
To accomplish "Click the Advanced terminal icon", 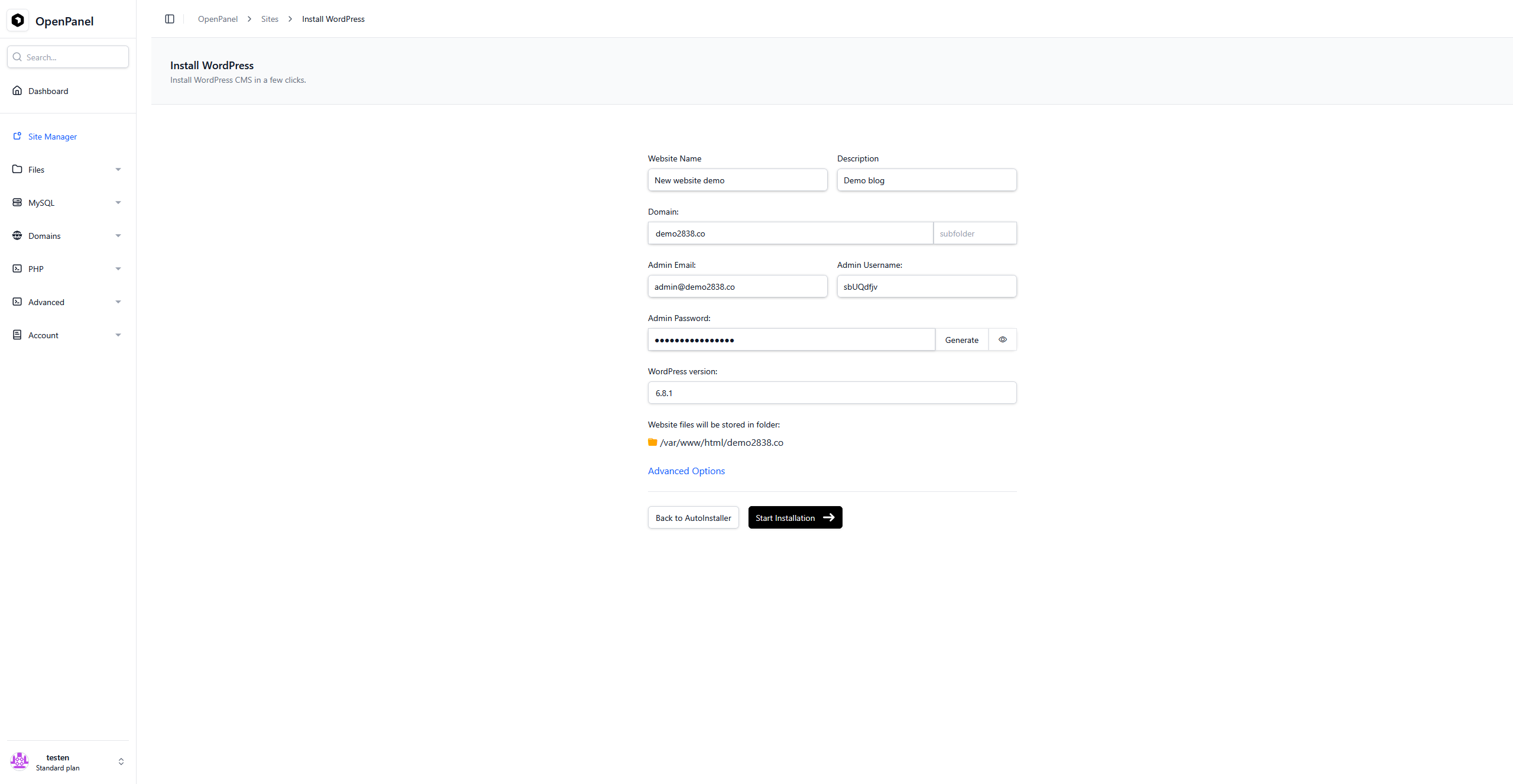I will tap(17, 302).
